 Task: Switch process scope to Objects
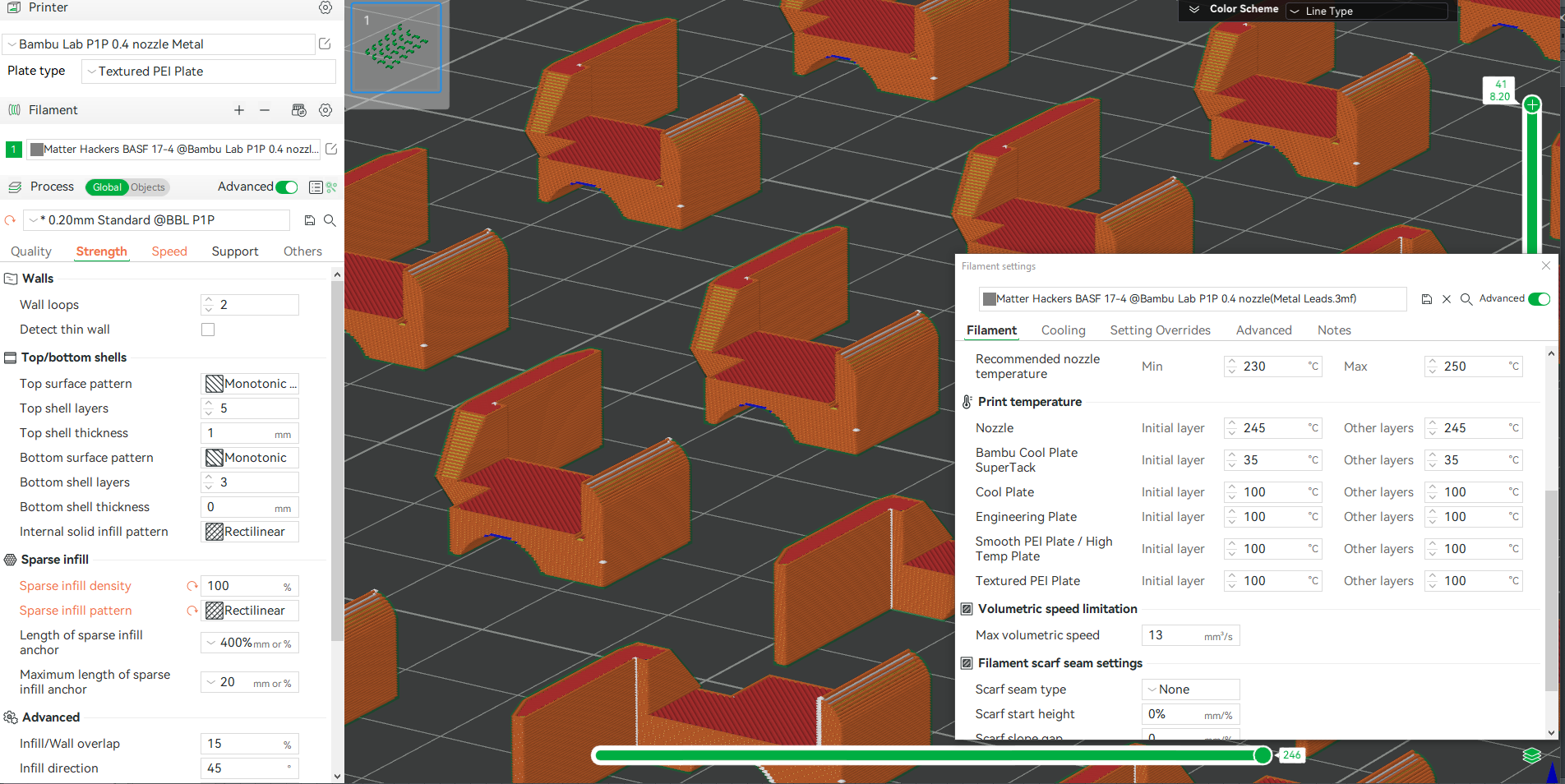pos(148,187)
